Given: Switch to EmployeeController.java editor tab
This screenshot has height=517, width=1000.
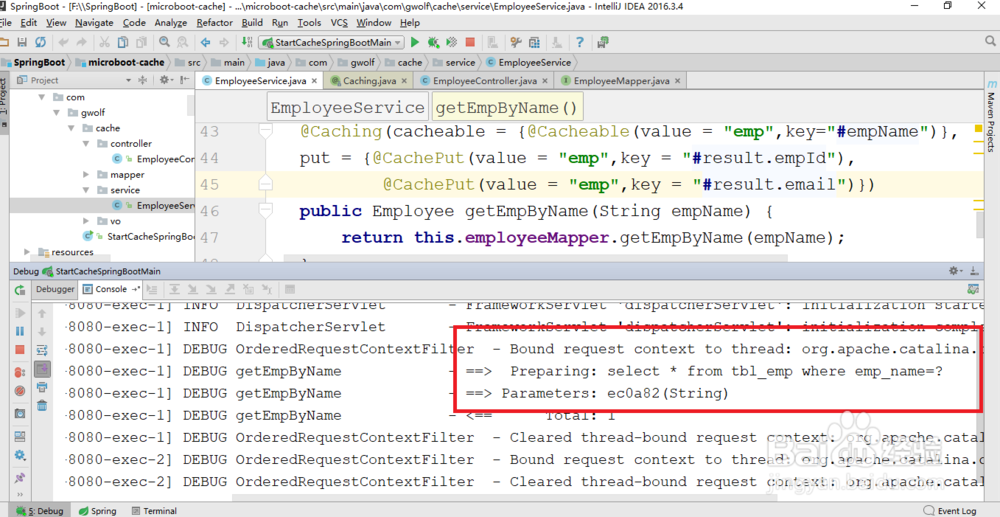Looking at the screenshot, I should click(x=484, y=81).
